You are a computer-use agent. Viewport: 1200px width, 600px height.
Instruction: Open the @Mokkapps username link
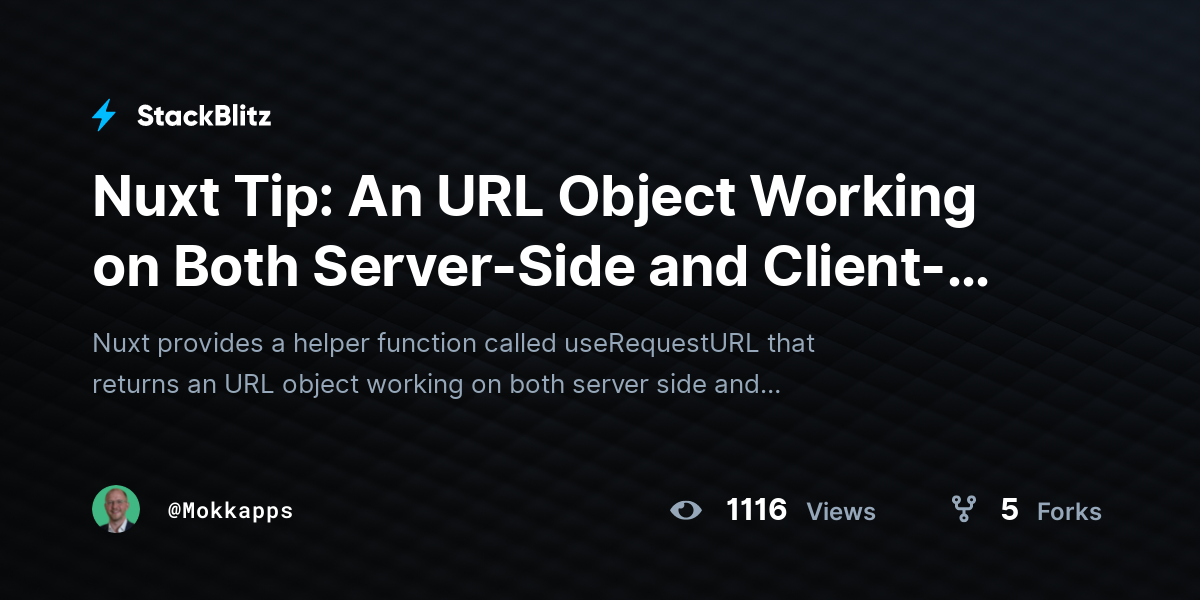coord(230,510)
